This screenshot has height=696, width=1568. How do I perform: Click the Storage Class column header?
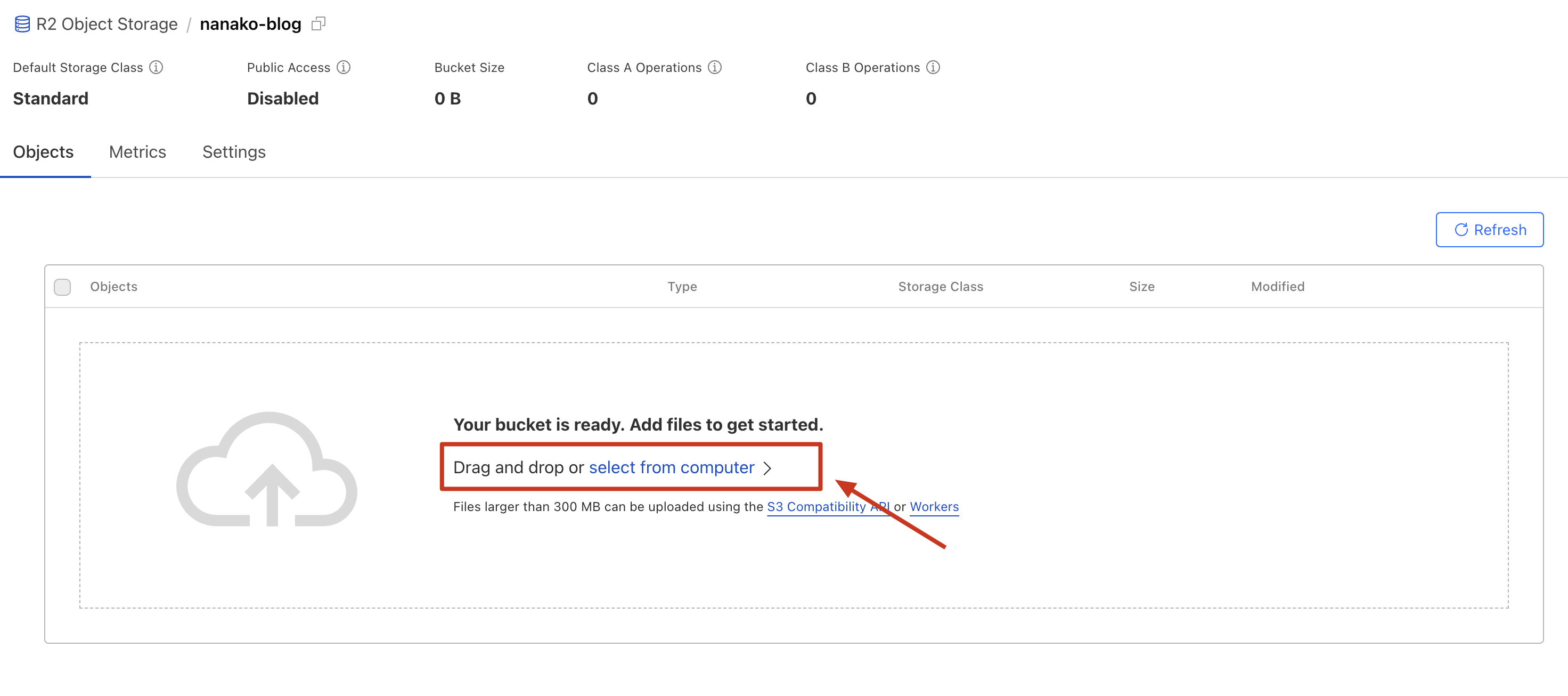[941, 286]
